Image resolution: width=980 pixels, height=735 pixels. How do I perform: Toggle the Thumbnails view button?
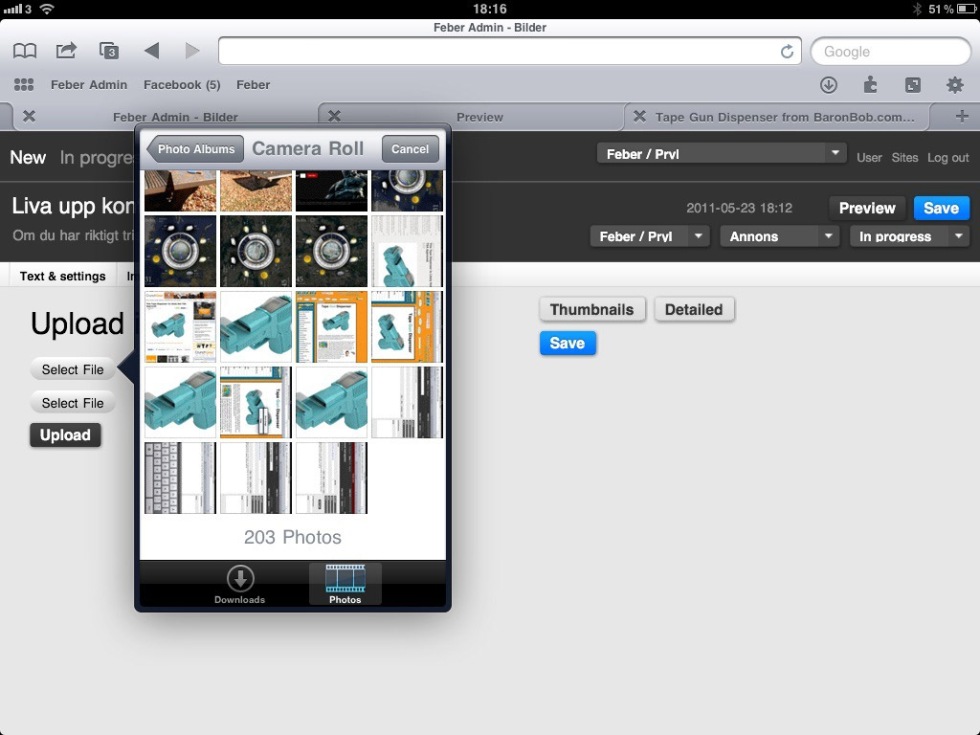(x=592, y=310)
